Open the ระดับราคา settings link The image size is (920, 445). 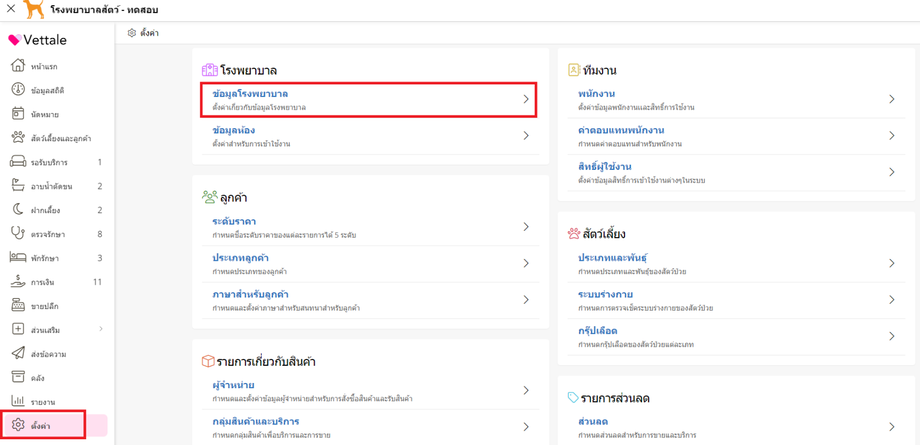coord(234,221)
